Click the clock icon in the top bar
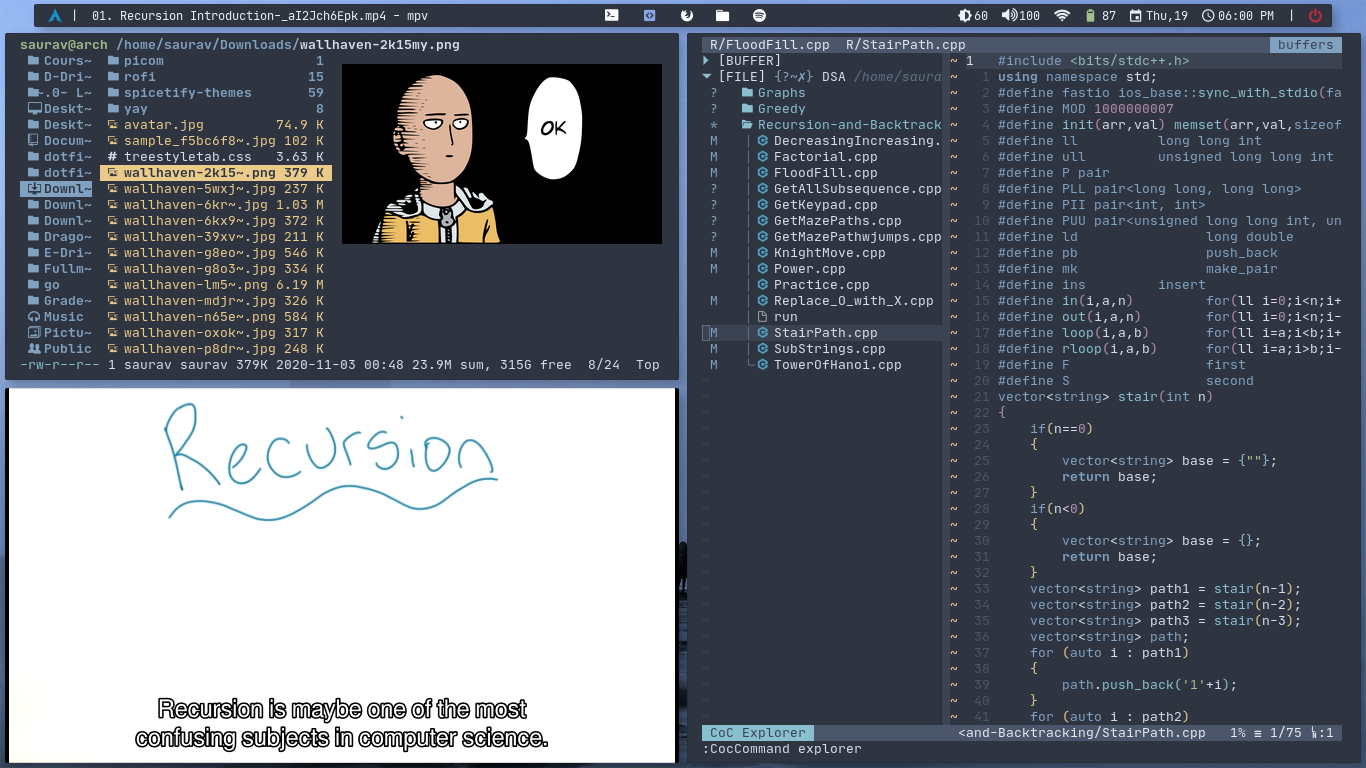The image size is (1366, 768). (1208, 16)
